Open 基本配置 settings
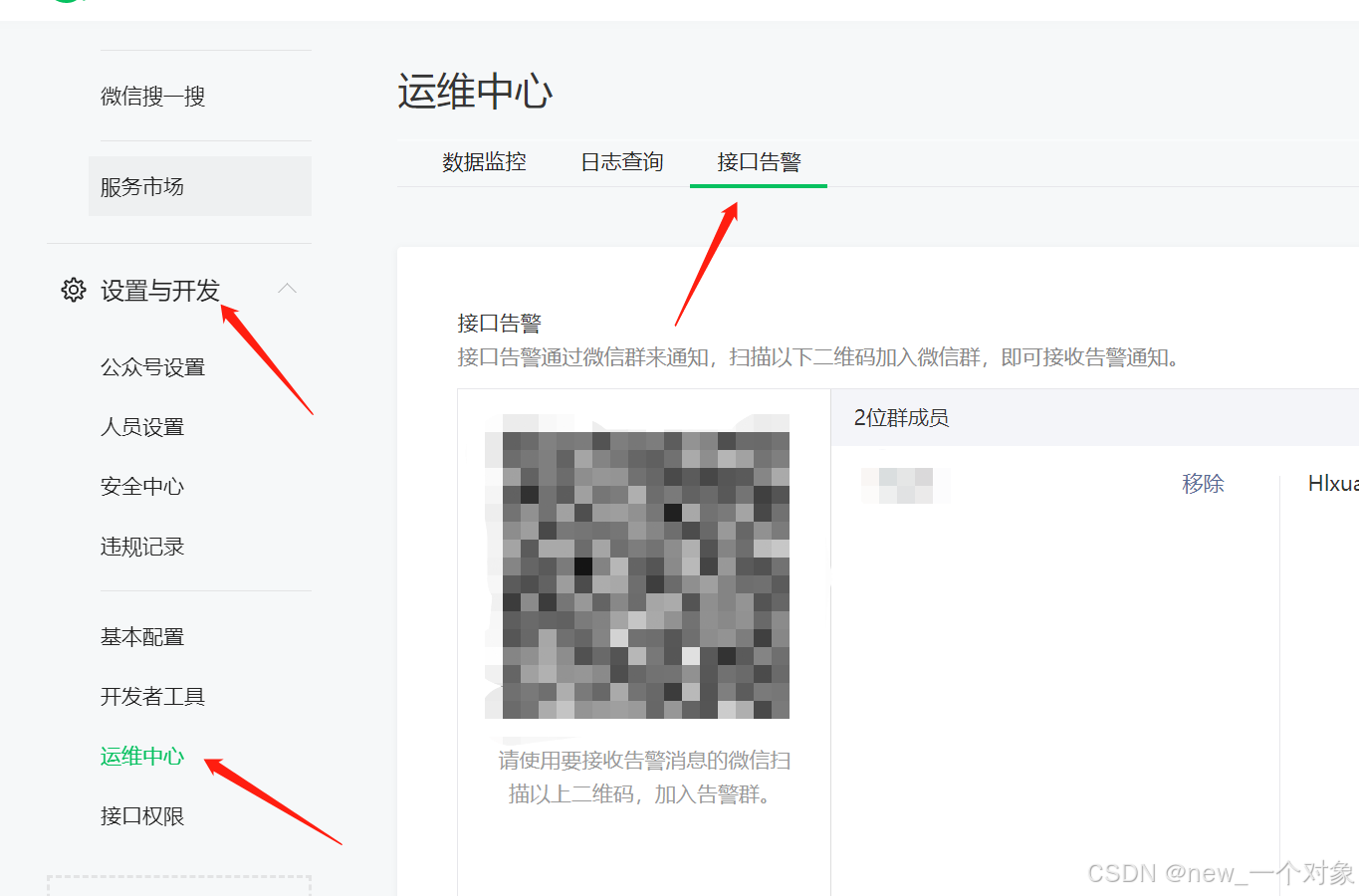The width and height of the screenshot is (1359, 896). pyautogui.click(x=142, y=637)
